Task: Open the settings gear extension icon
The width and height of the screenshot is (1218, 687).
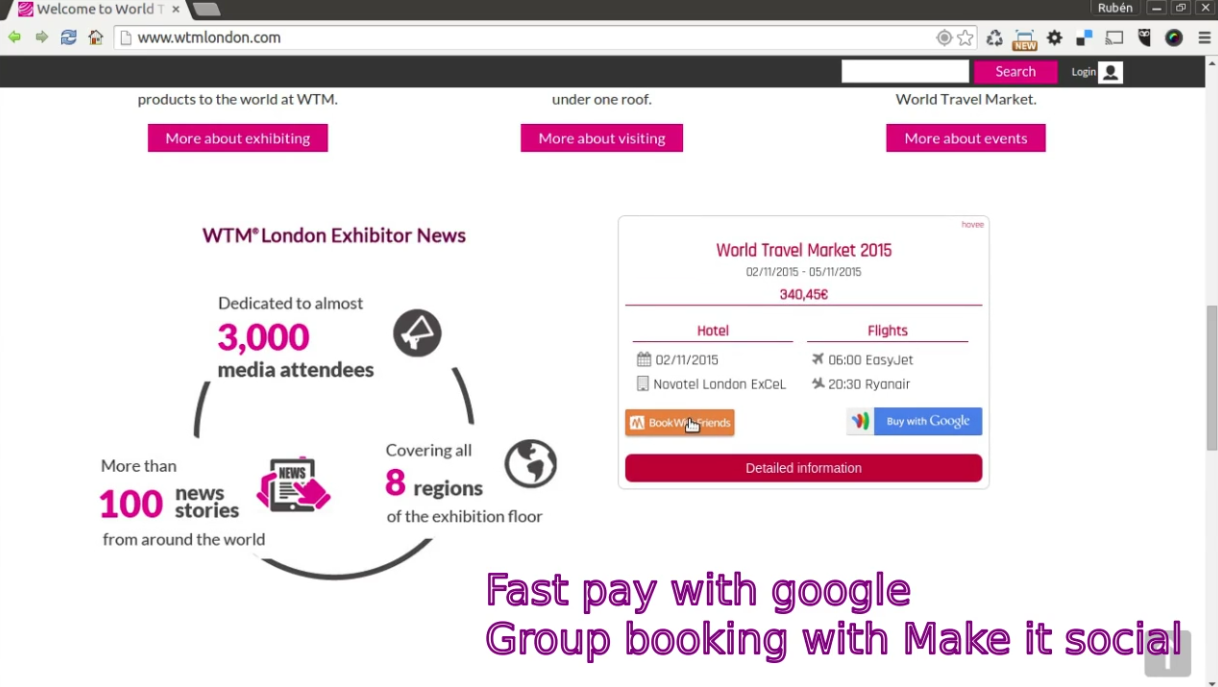Action: (x=1054, y=38)
